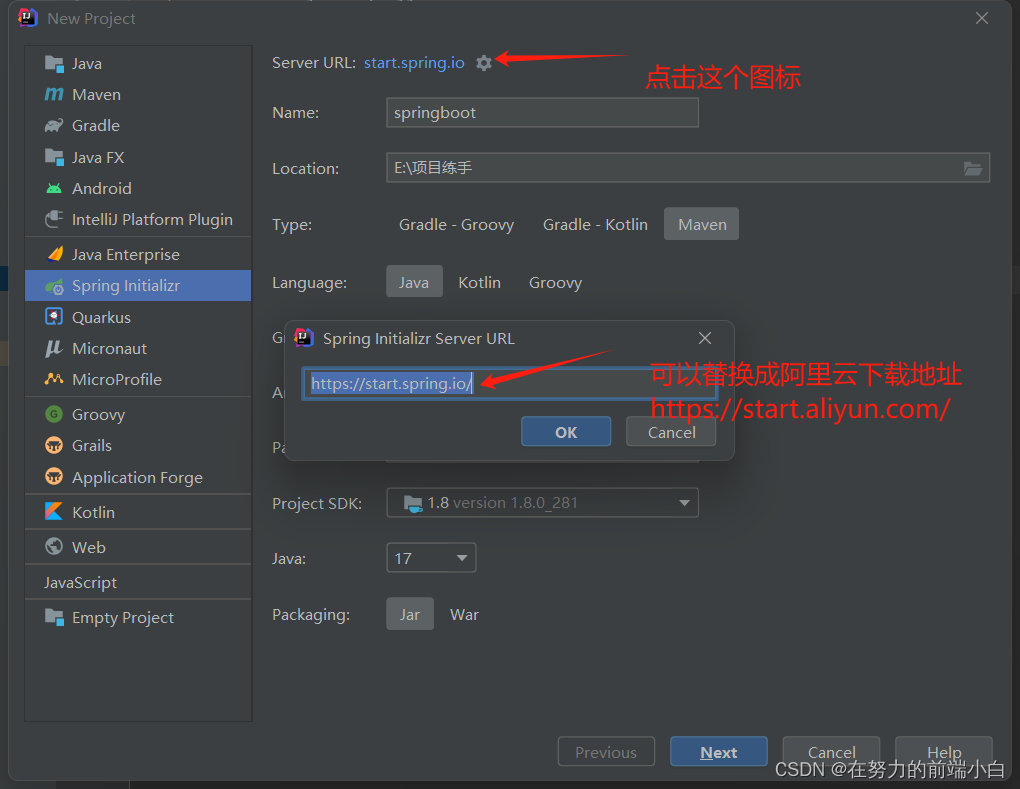
Task: Select Java Enterprise in the list
Action: pyautogui.click(x=138, y=254)
